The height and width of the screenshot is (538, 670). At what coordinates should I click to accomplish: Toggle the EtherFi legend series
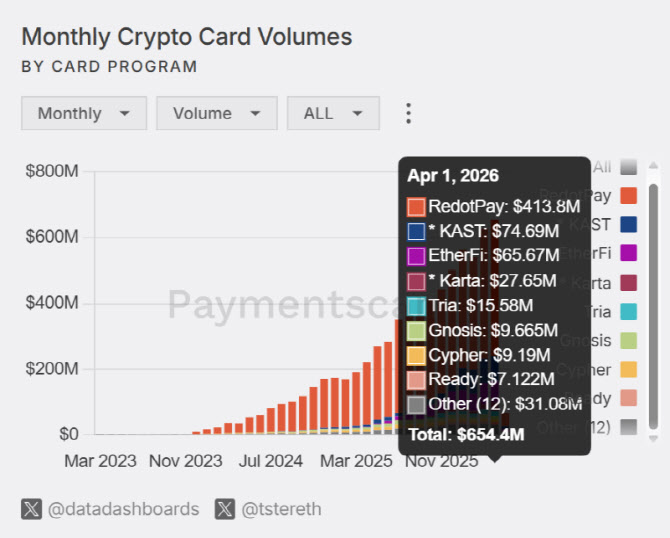coord(628,253)
